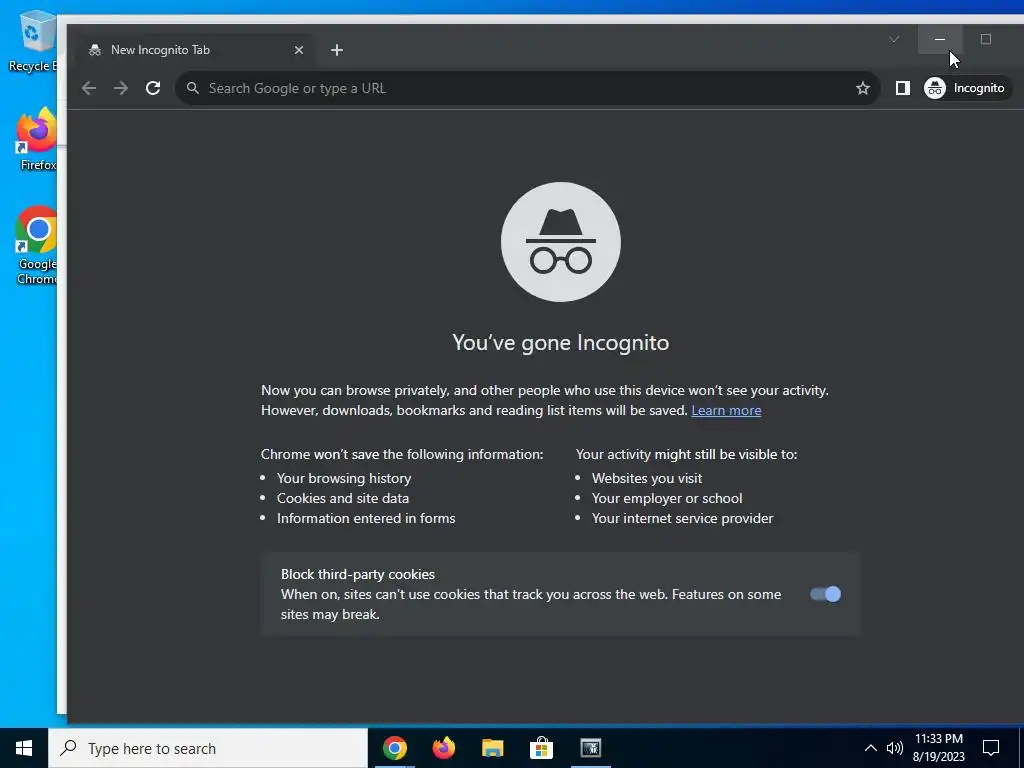Open the side panel icon
The width and height of the screenshot is (1024, 768).
click(x=903, y=88)
